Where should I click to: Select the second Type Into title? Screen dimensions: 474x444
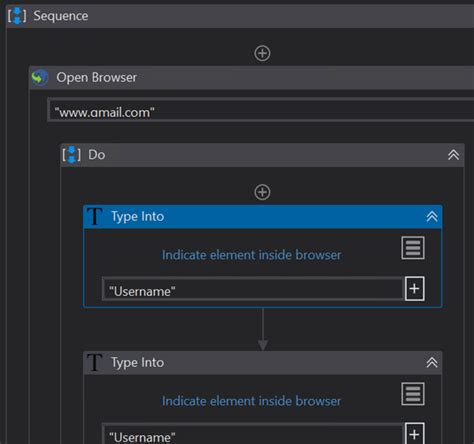(x=137, y=362)
